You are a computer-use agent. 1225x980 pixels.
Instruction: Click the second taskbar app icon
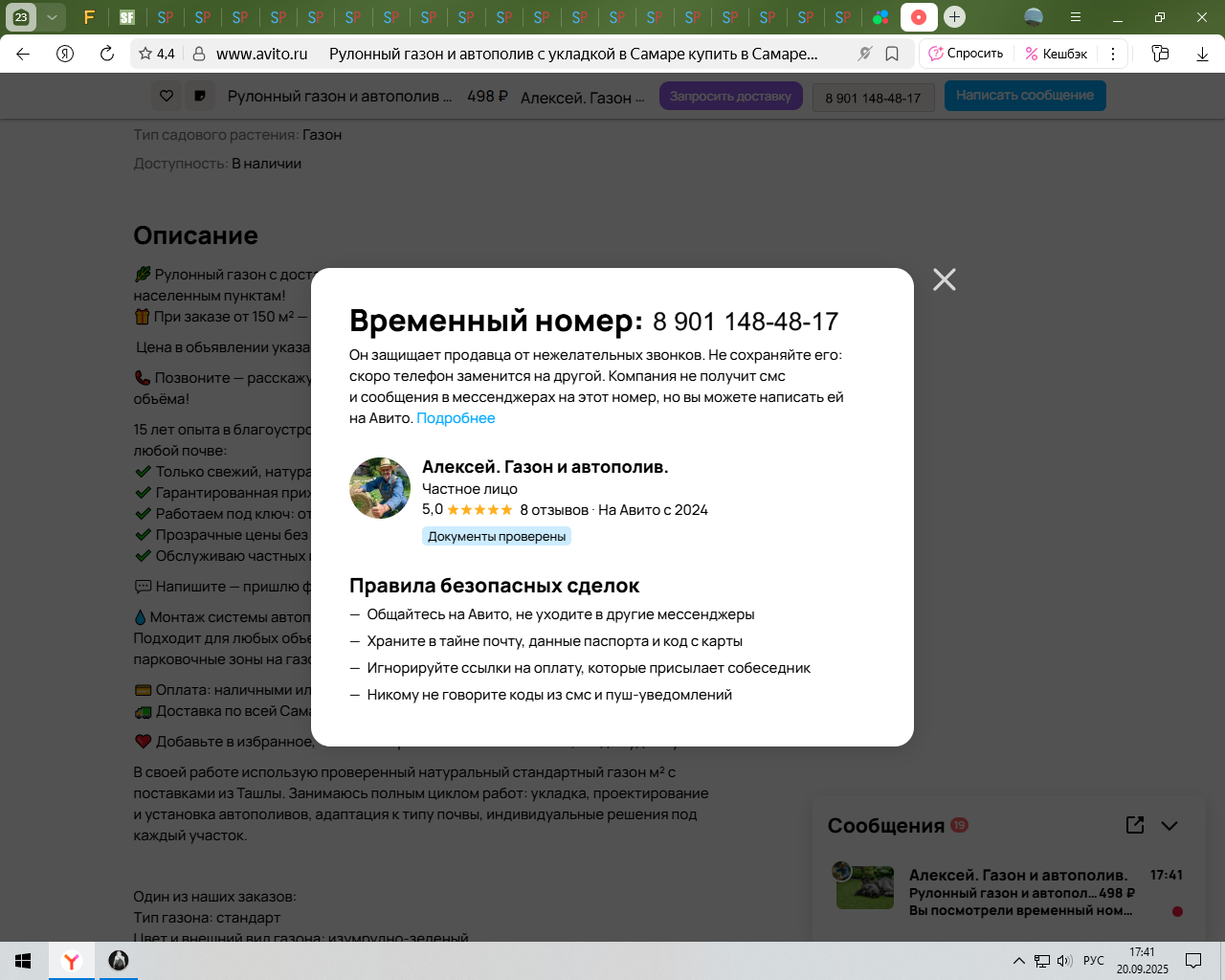coord(119,961)
